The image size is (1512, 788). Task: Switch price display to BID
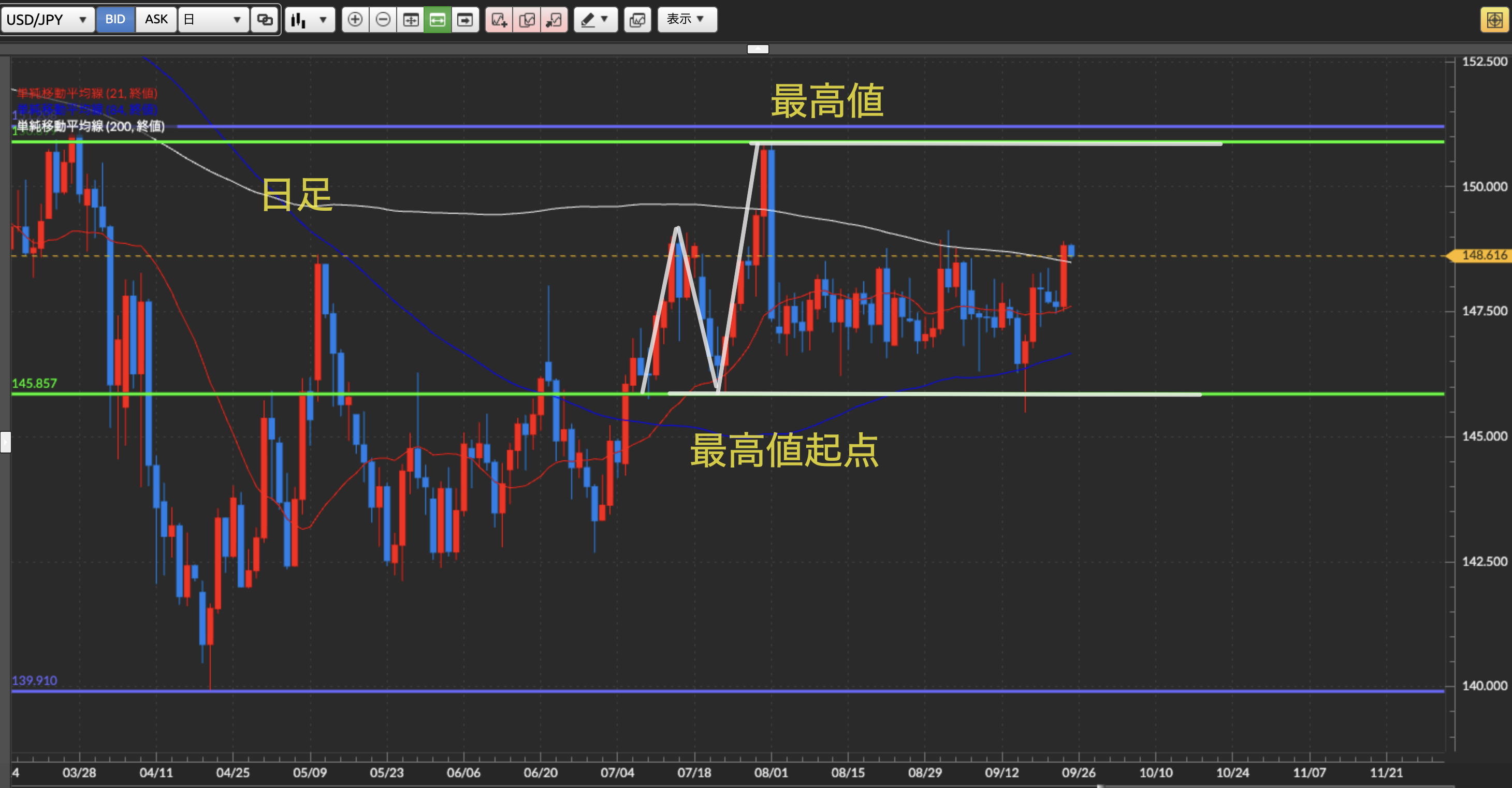tap(115, 19)
